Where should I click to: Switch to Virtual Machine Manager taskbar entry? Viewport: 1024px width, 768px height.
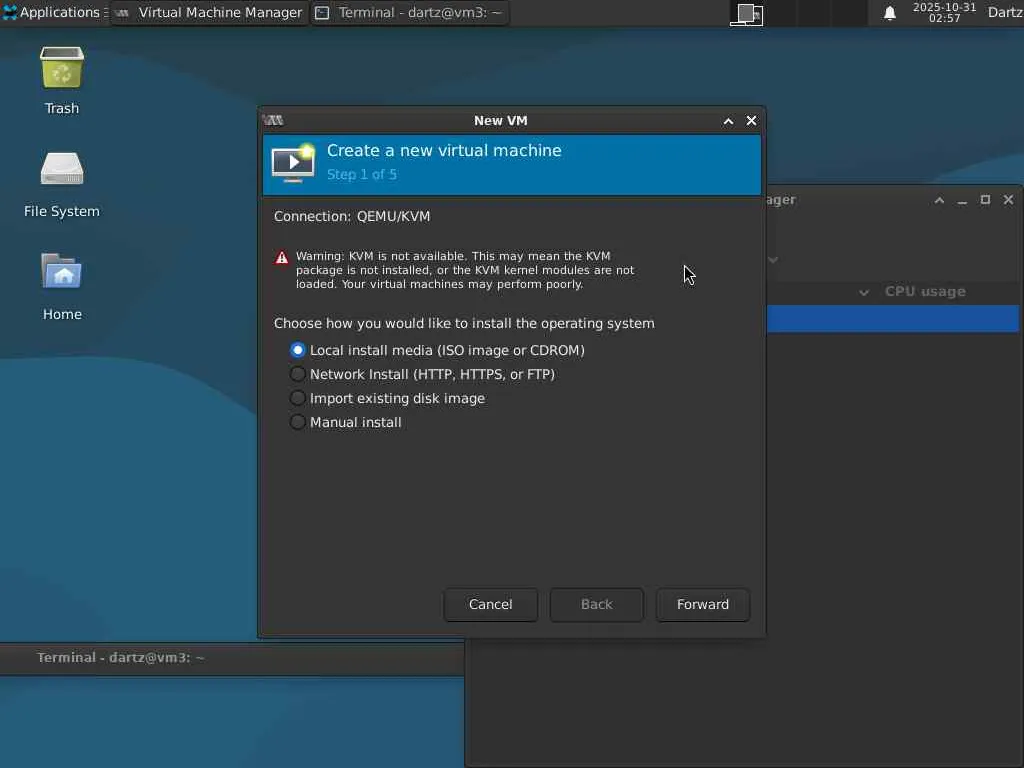tap(209, 12)
